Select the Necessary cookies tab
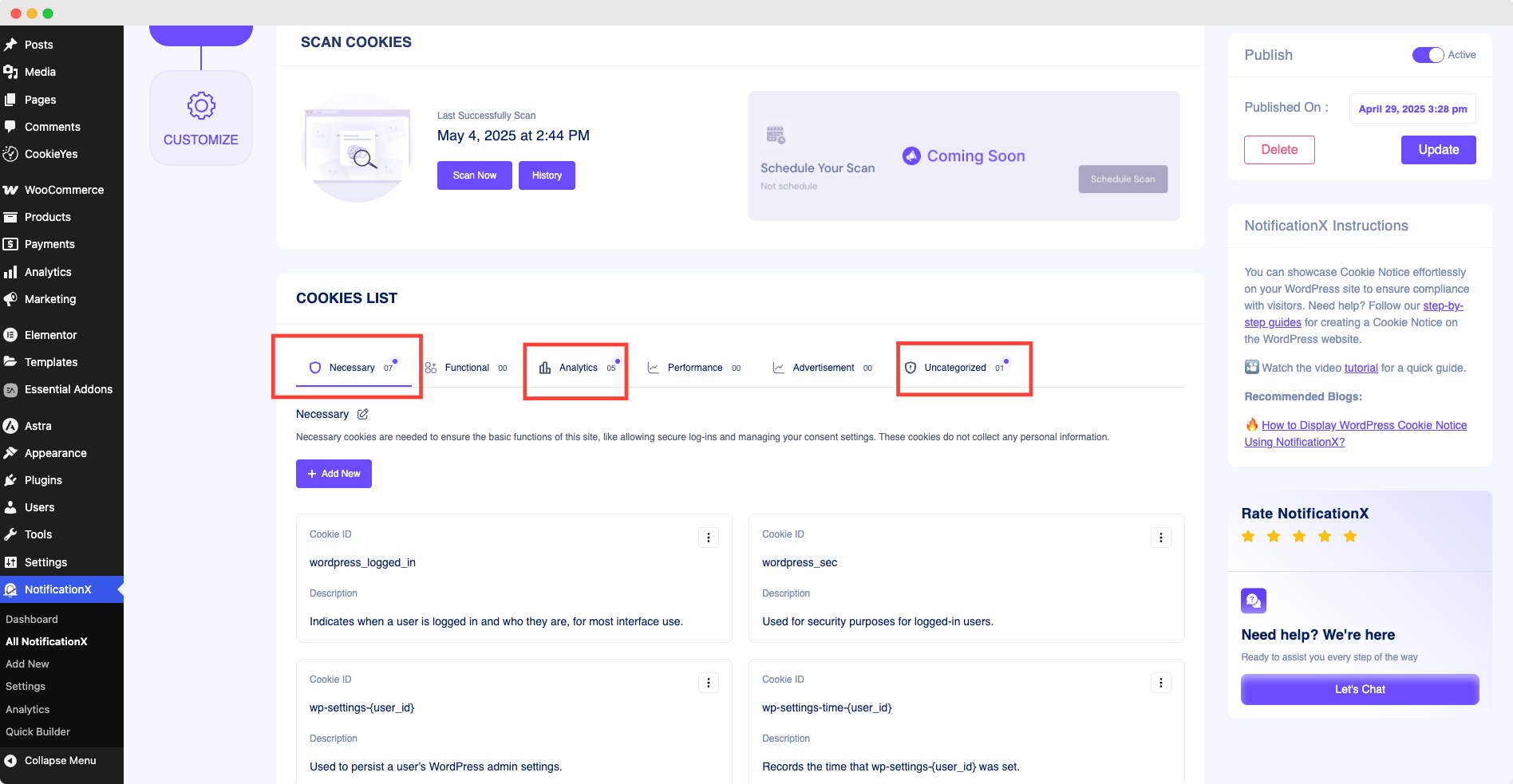Viewport: 1513px width, 784px height. (354, 368)
